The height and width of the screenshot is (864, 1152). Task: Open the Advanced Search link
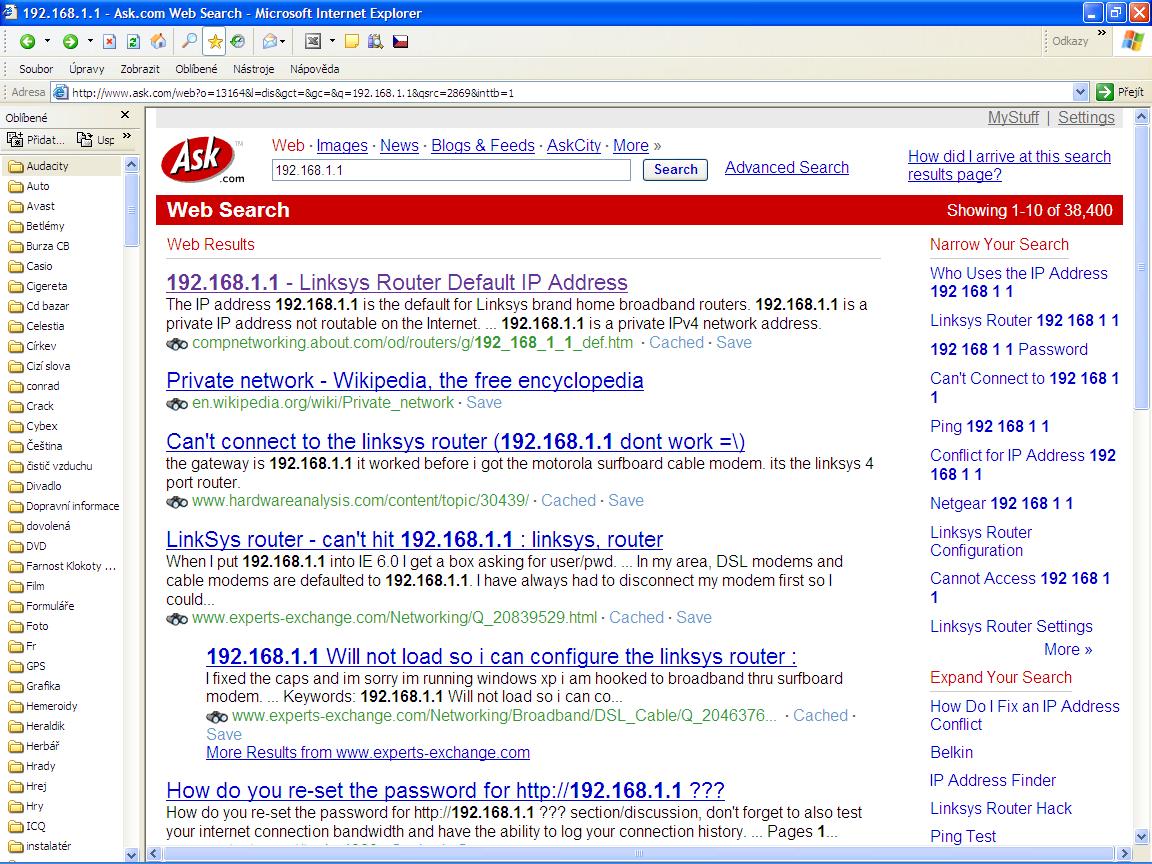pos(787,168)
